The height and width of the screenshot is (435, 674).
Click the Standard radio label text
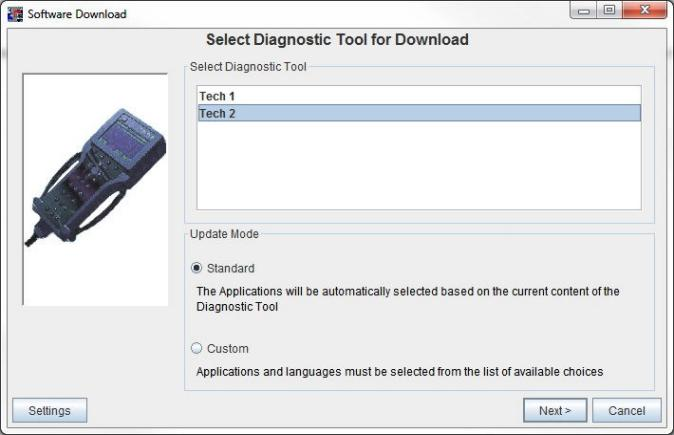(231, 268)
